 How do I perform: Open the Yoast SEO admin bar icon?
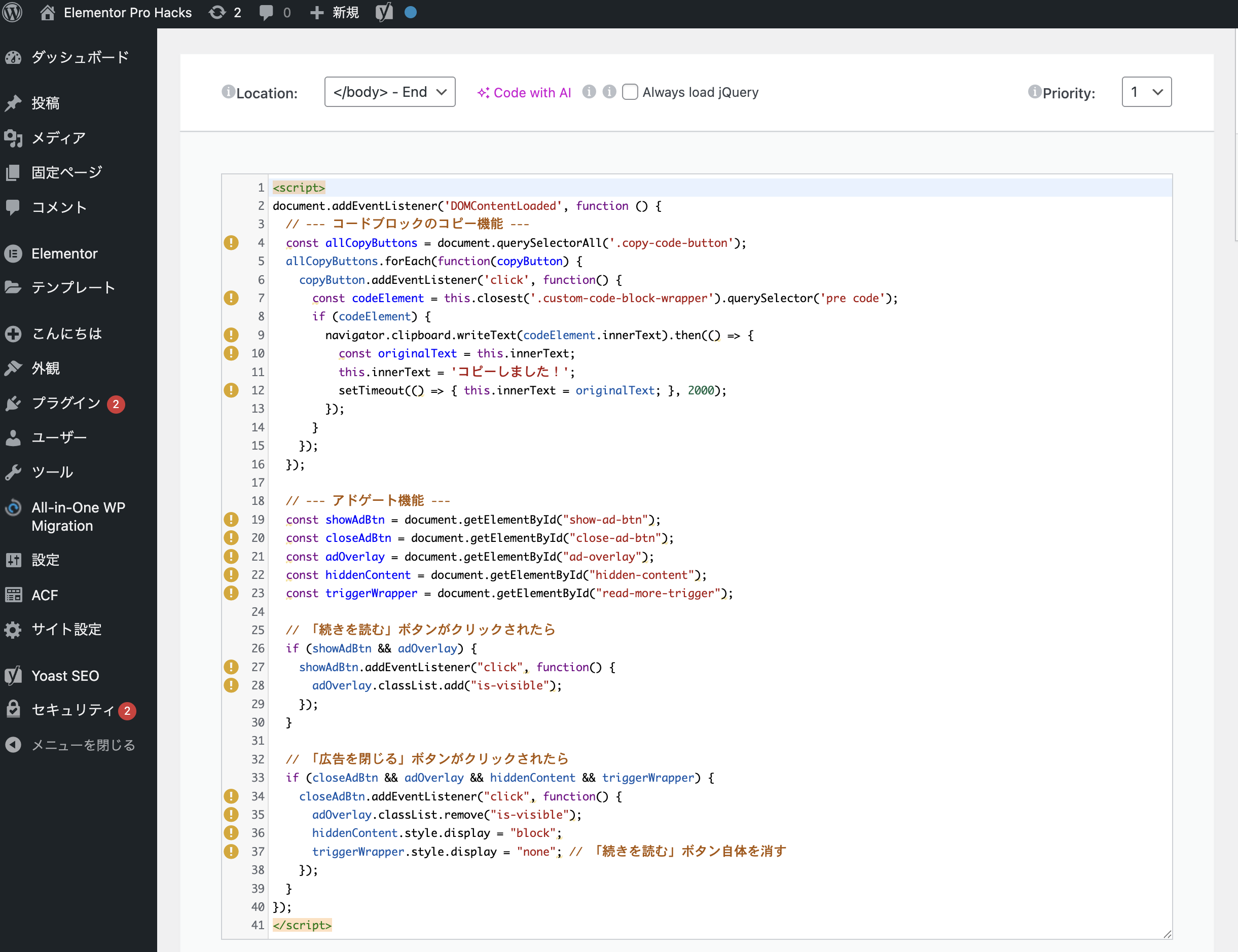(384, 12)
